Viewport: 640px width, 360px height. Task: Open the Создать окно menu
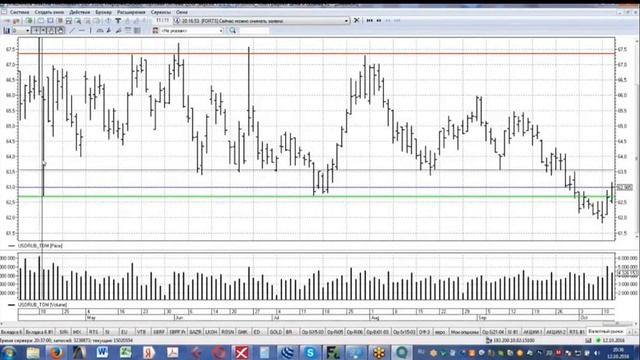49,12
